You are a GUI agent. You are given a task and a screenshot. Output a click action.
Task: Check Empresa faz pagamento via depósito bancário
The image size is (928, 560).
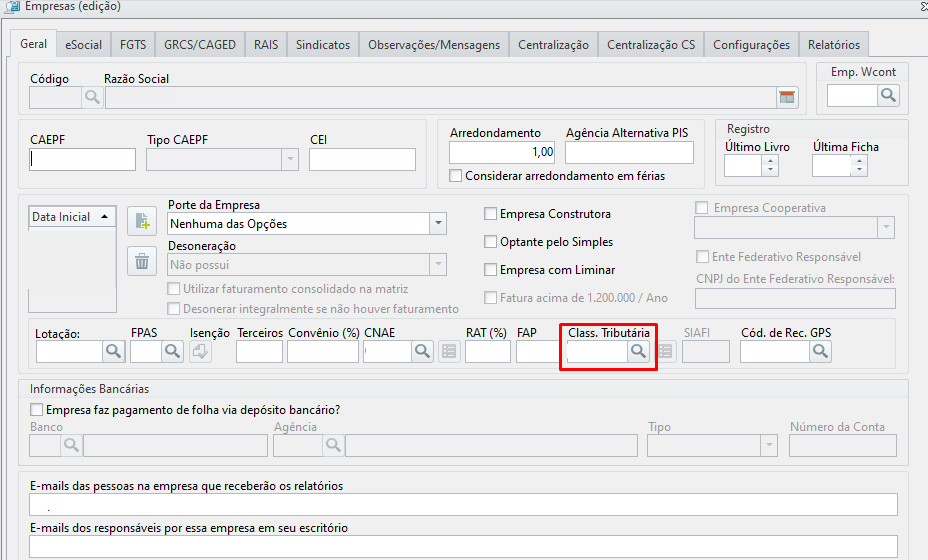pyautogui.click(x=36, y=410)
